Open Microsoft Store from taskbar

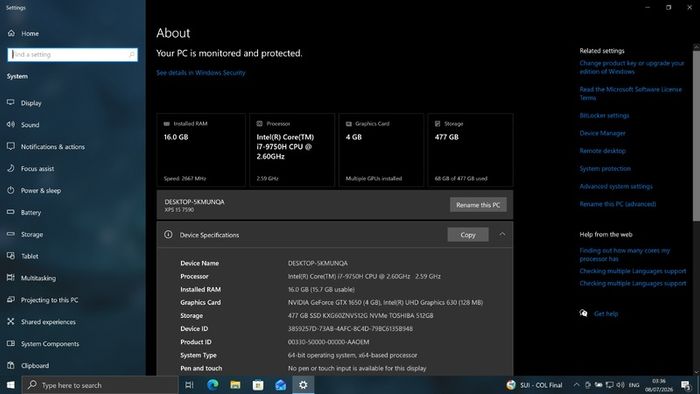(258, 385)
